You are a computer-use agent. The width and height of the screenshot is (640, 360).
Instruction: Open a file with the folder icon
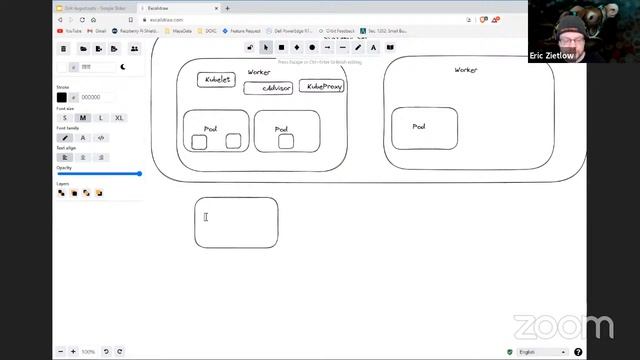(x=83, y=49)
